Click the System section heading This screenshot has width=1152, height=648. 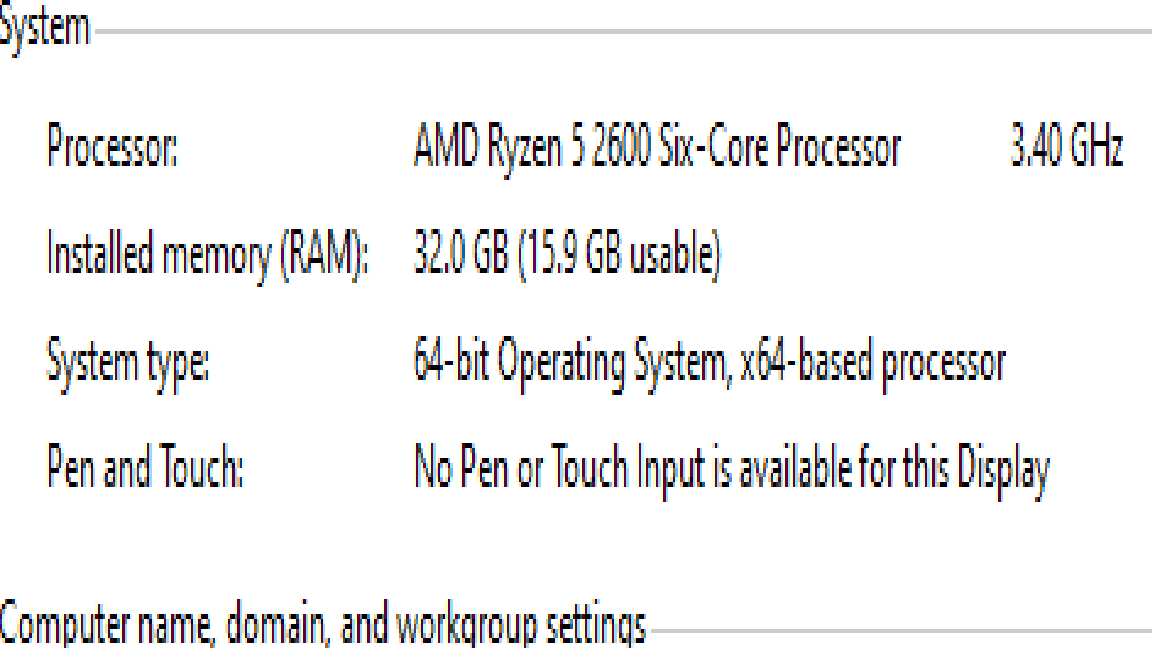pos(44,29)
